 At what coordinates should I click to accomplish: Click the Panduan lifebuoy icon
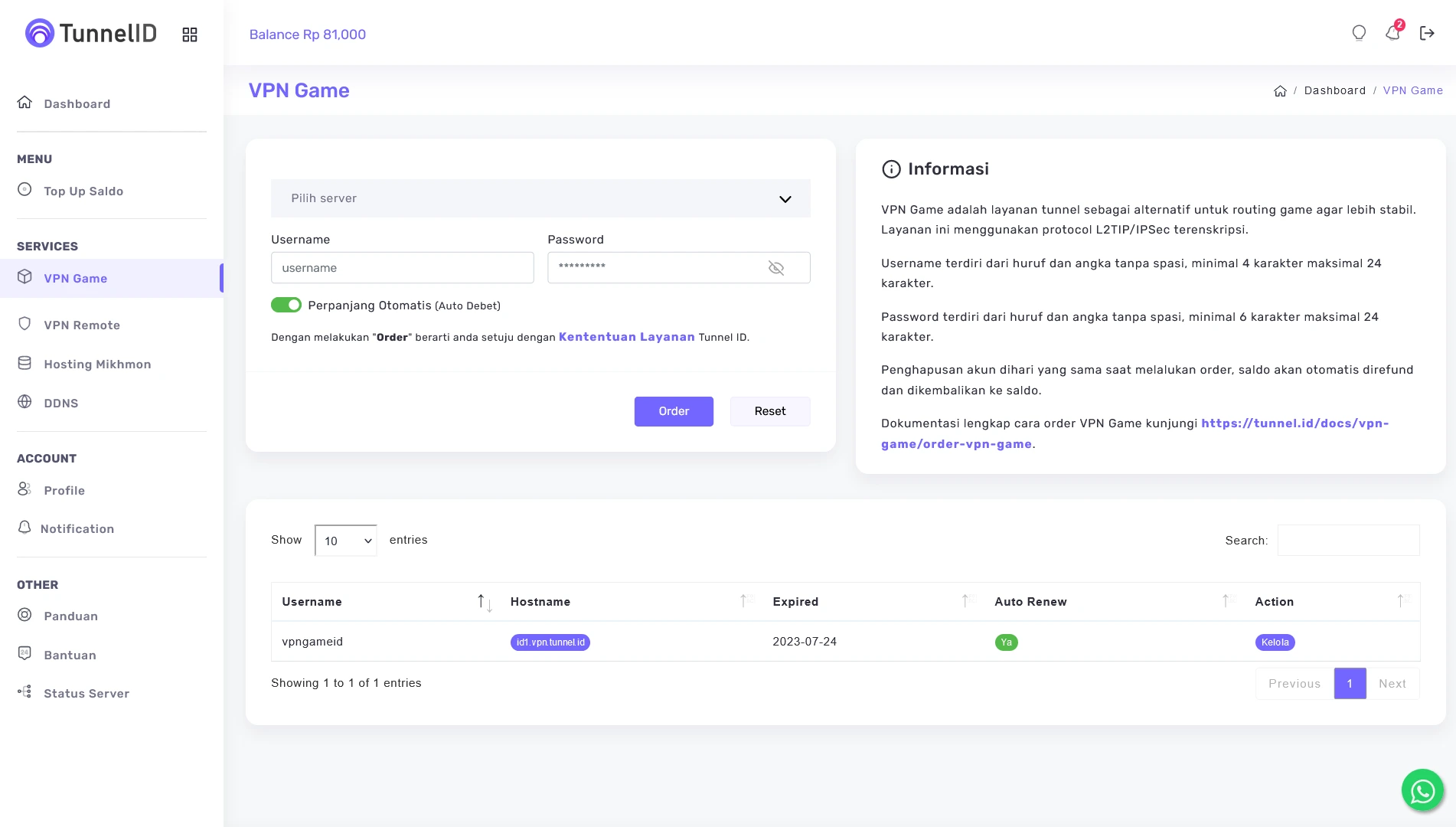pos(24,614)
